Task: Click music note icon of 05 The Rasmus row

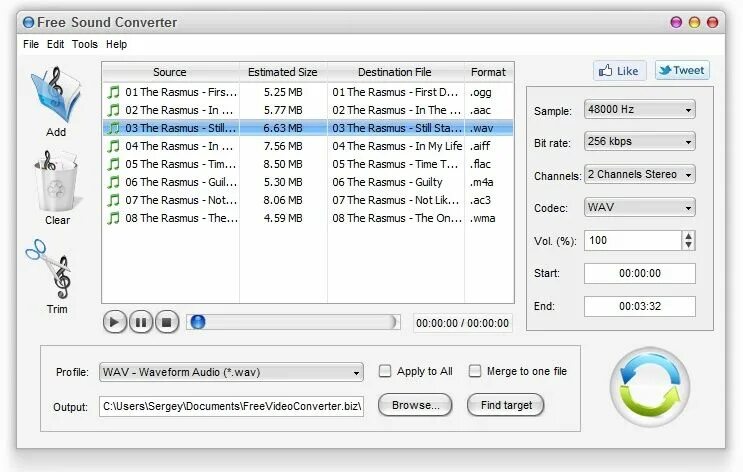Action: [x=113, y=164]
